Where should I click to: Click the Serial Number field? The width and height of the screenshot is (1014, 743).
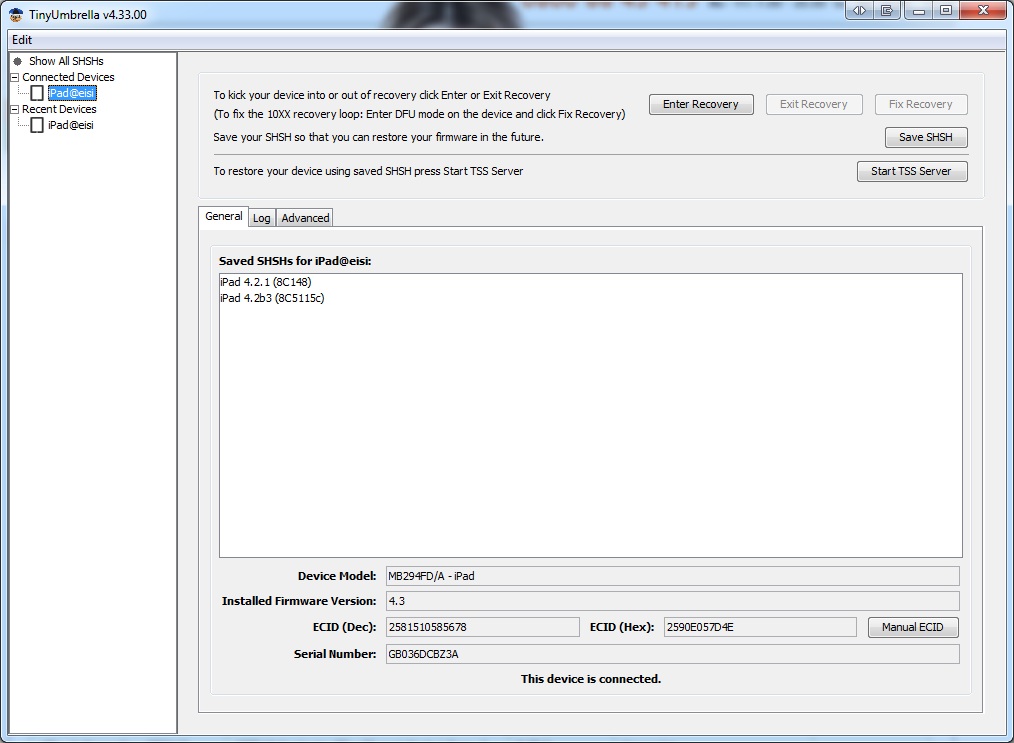pos(673,654)
